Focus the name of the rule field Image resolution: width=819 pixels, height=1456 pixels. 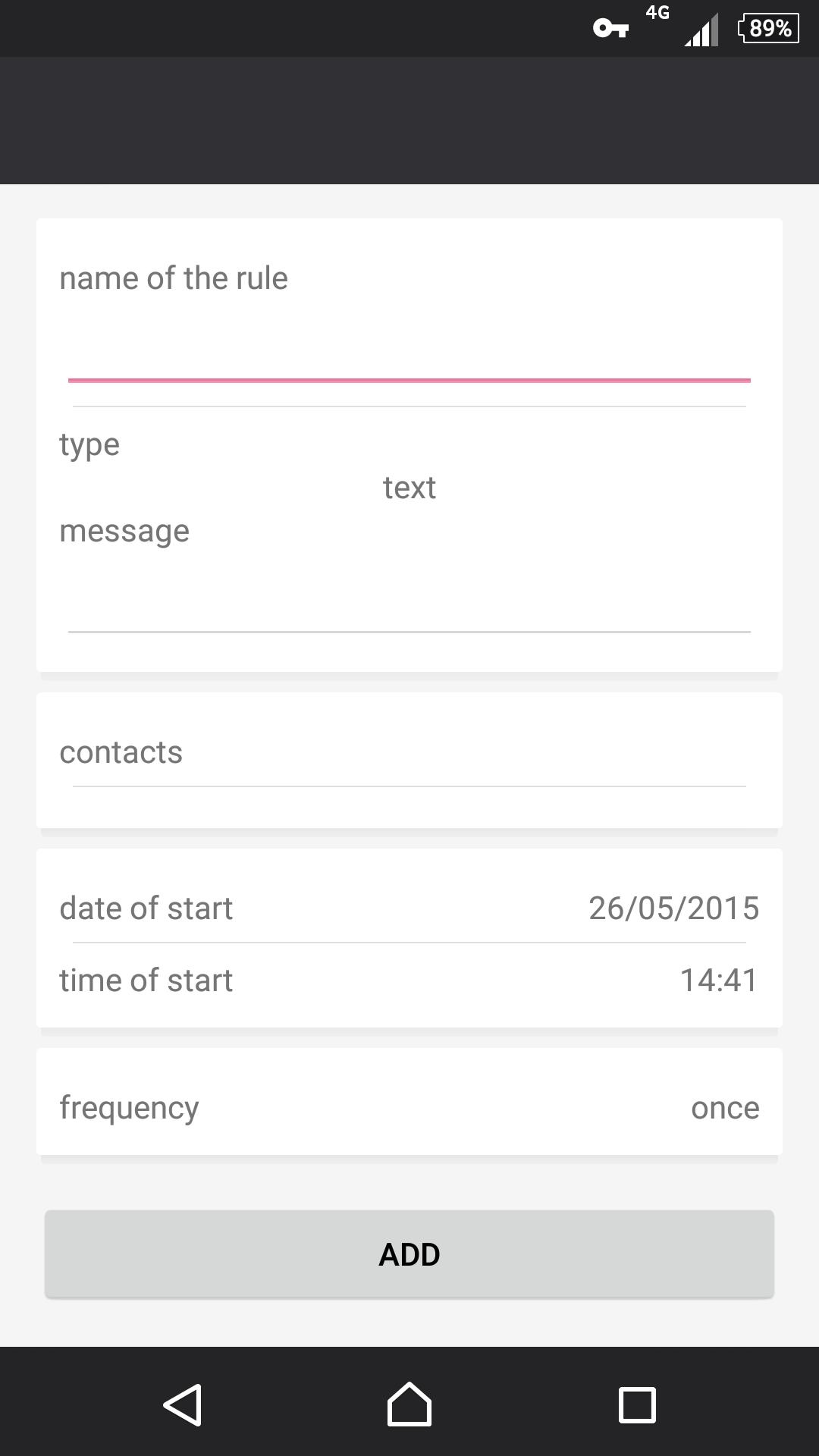(409, 355)
